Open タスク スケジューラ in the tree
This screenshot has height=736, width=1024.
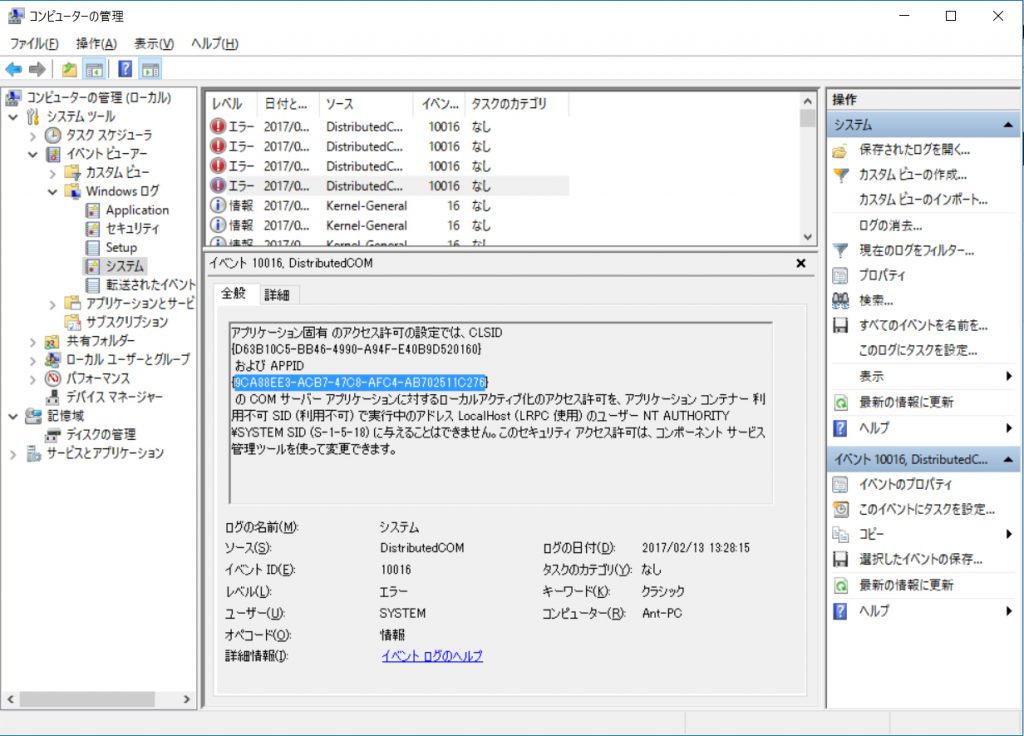108,135
